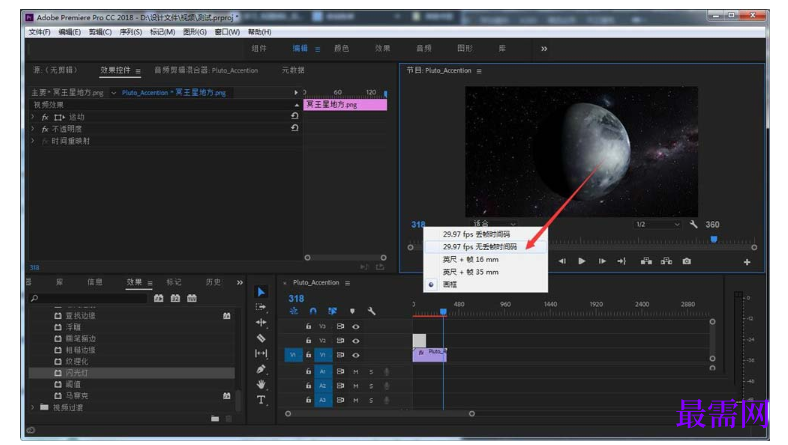788x445 pixels.
Task: Toggle V1 track output eye
Action: (355, 355)
